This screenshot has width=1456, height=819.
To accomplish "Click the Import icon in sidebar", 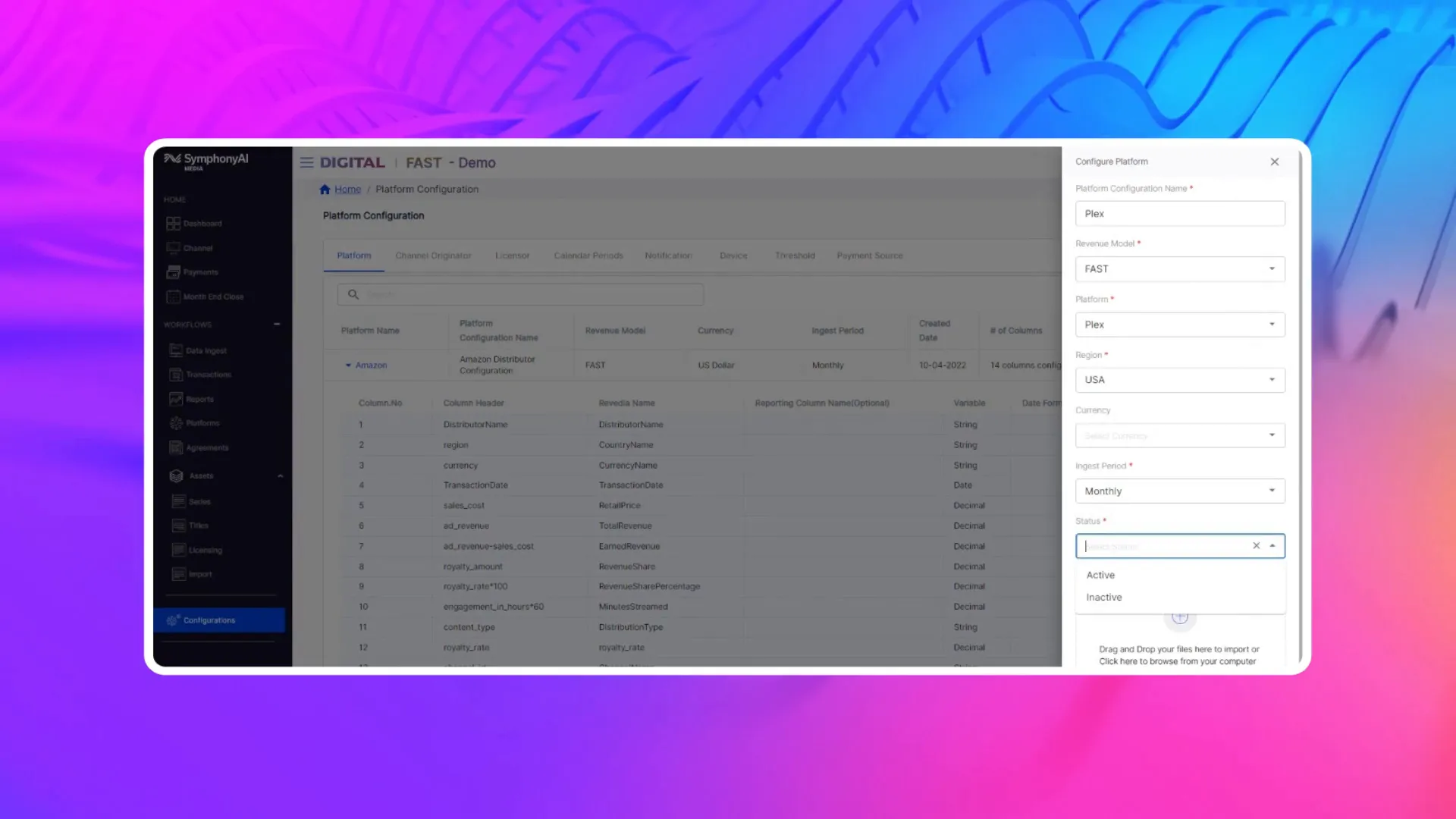I will pyautogui.click(x=179, y=574).
